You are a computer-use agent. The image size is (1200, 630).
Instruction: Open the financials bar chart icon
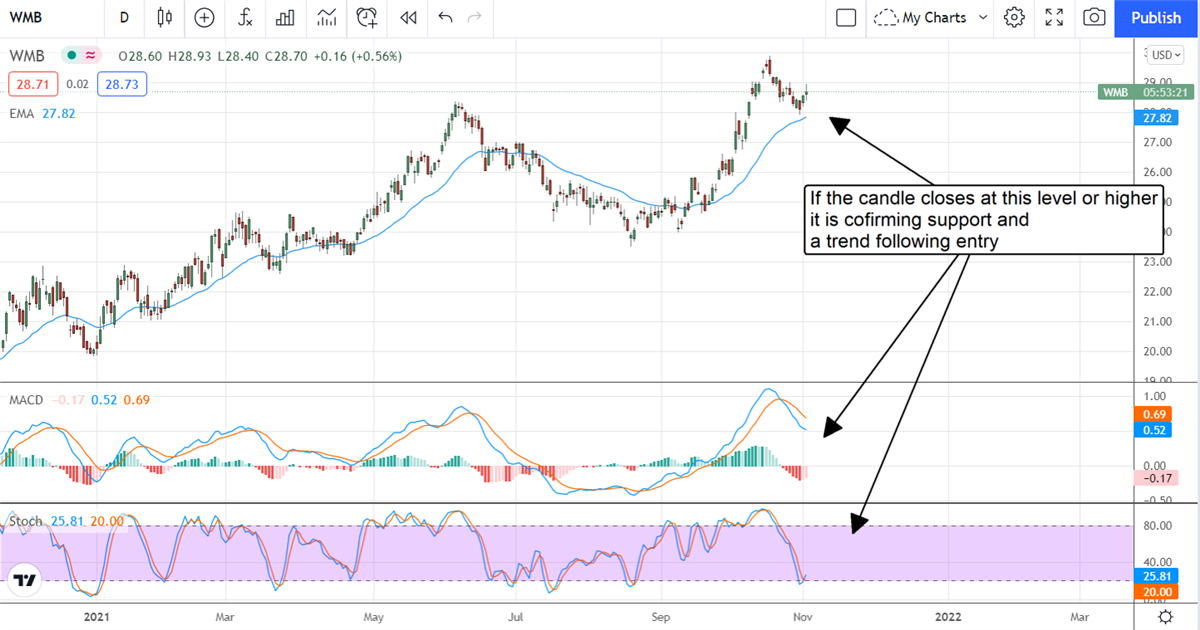click(285, 17)
